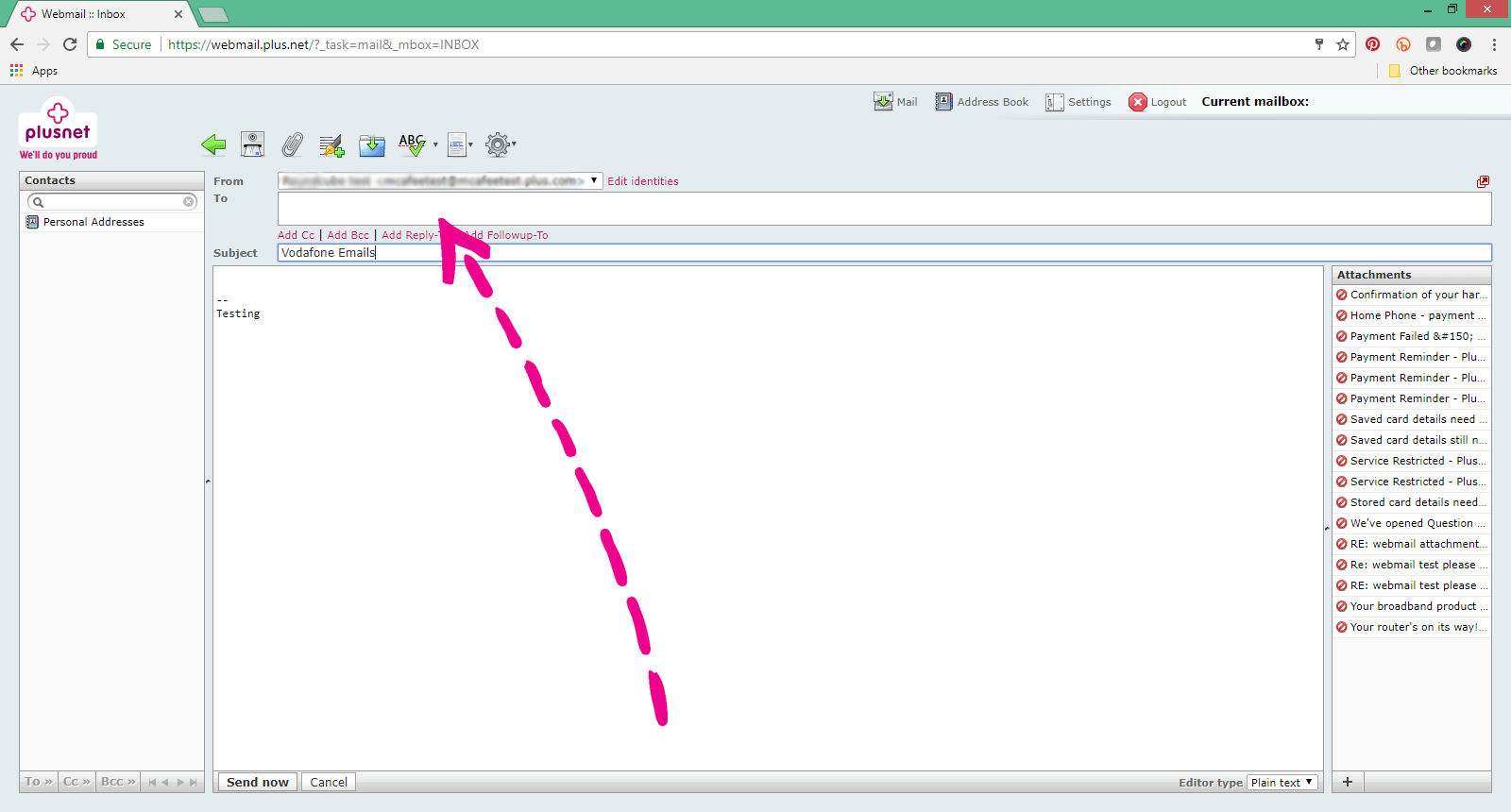
Task: Click the plus button under Attachments
Action: (x=1348, y=782)
